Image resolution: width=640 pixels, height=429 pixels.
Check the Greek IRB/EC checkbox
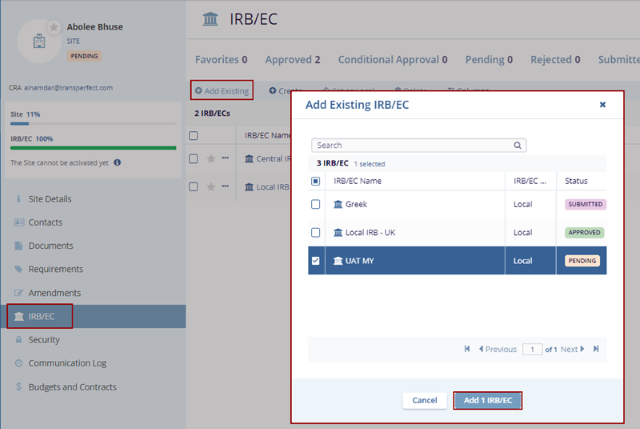[x=316, y=204]
